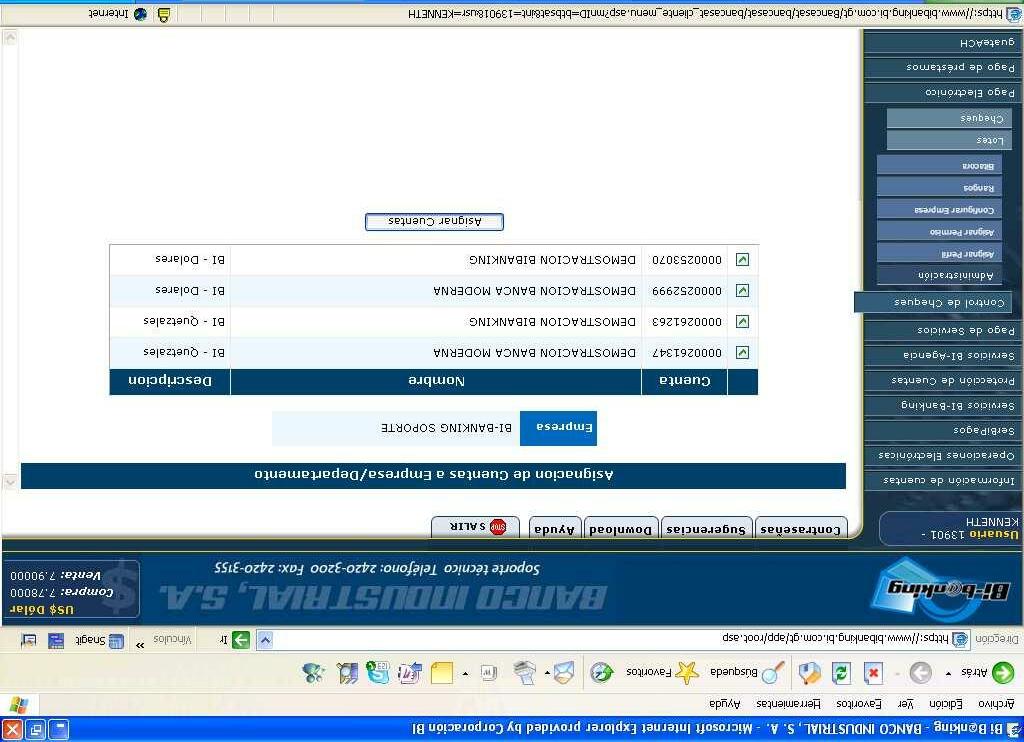Click the Snagit capture icon

[116, 641]
